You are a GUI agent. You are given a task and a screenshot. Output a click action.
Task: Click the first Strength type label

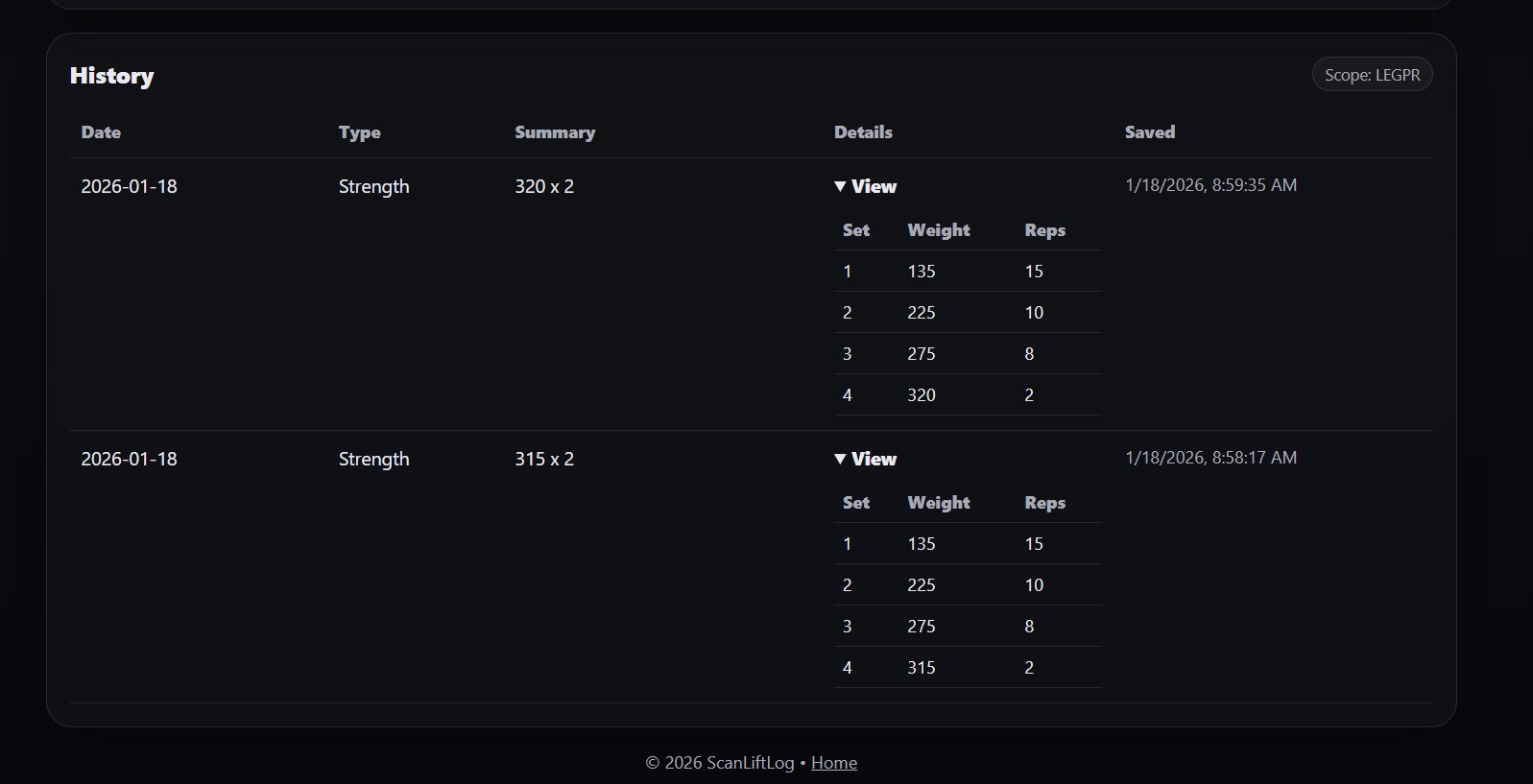tap(373, 186)
